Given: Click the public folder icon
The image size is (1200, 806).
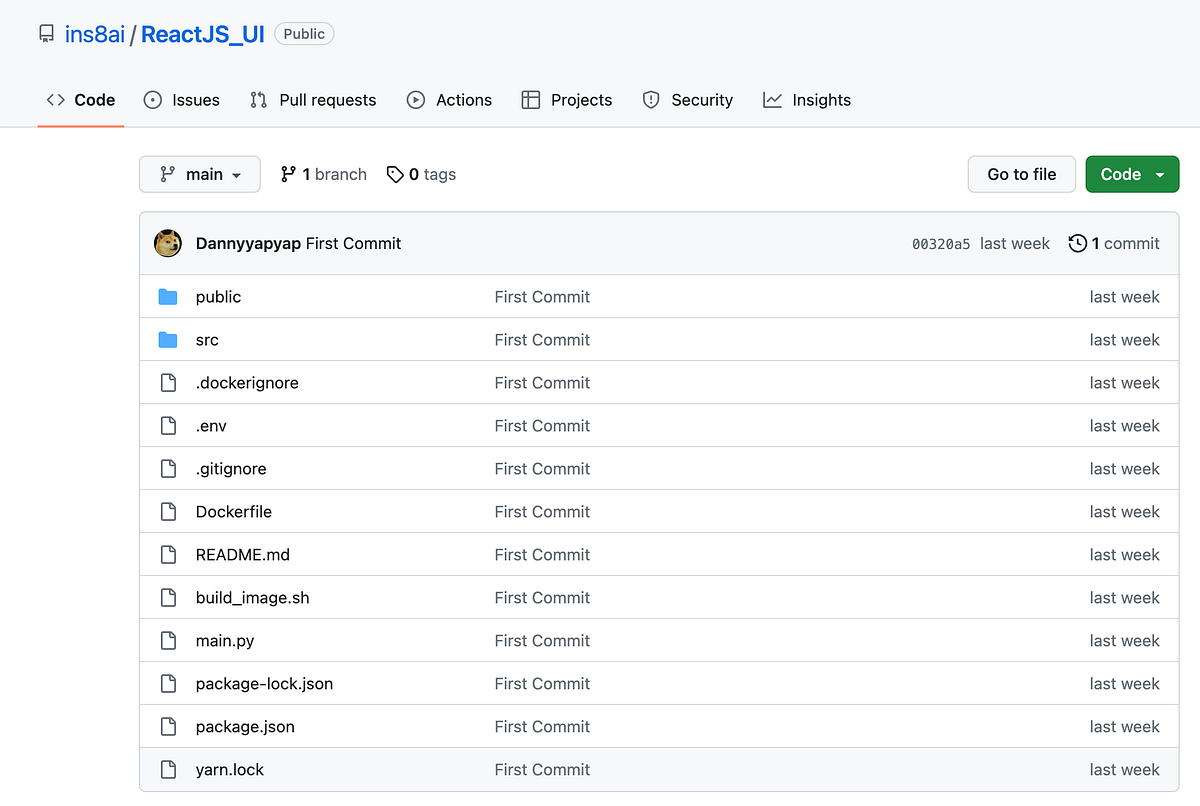Looking at the screenshot, I should [x=167, y=296].
